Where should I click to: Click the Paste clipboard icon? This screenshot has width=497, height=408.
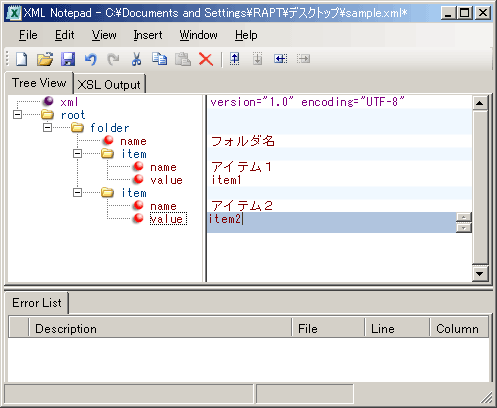coord(183,59)
